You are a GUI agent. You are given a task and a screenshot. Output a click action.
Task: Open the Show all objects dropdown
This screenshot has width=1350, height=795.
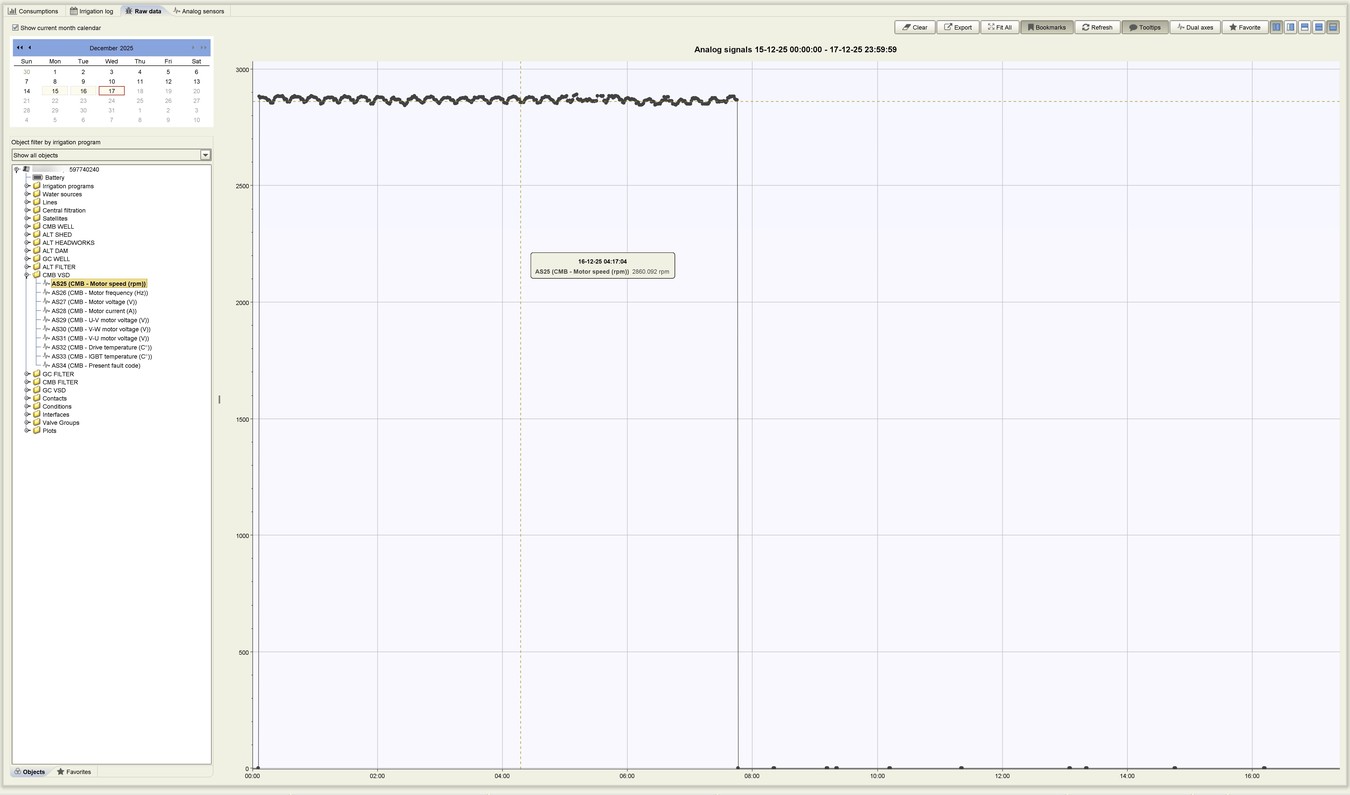[x=206, y=155]
